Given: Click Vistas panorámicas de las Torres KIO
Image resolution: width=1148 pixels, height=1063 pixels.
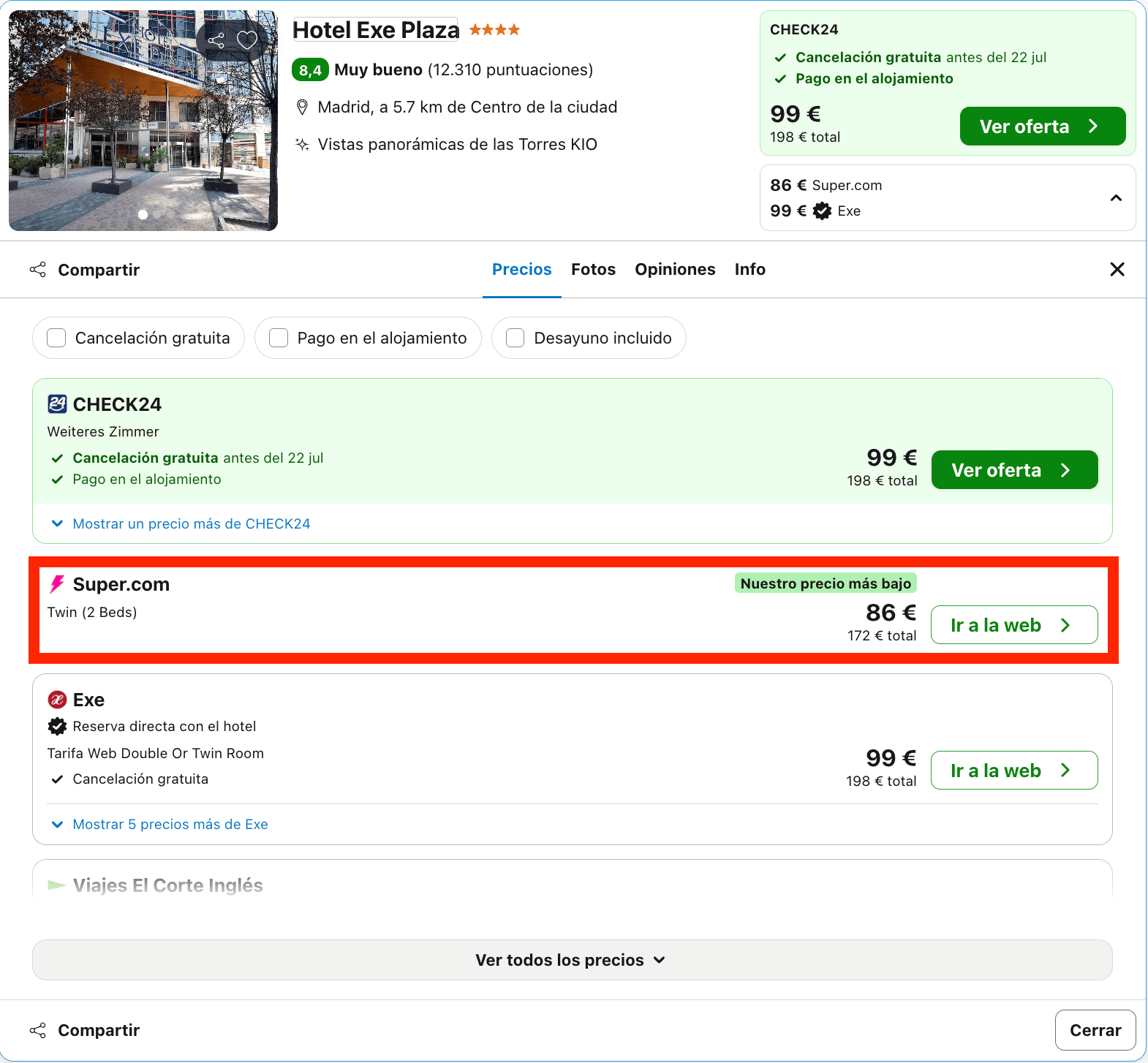Looking at the screenshot, I should point(458,144).
